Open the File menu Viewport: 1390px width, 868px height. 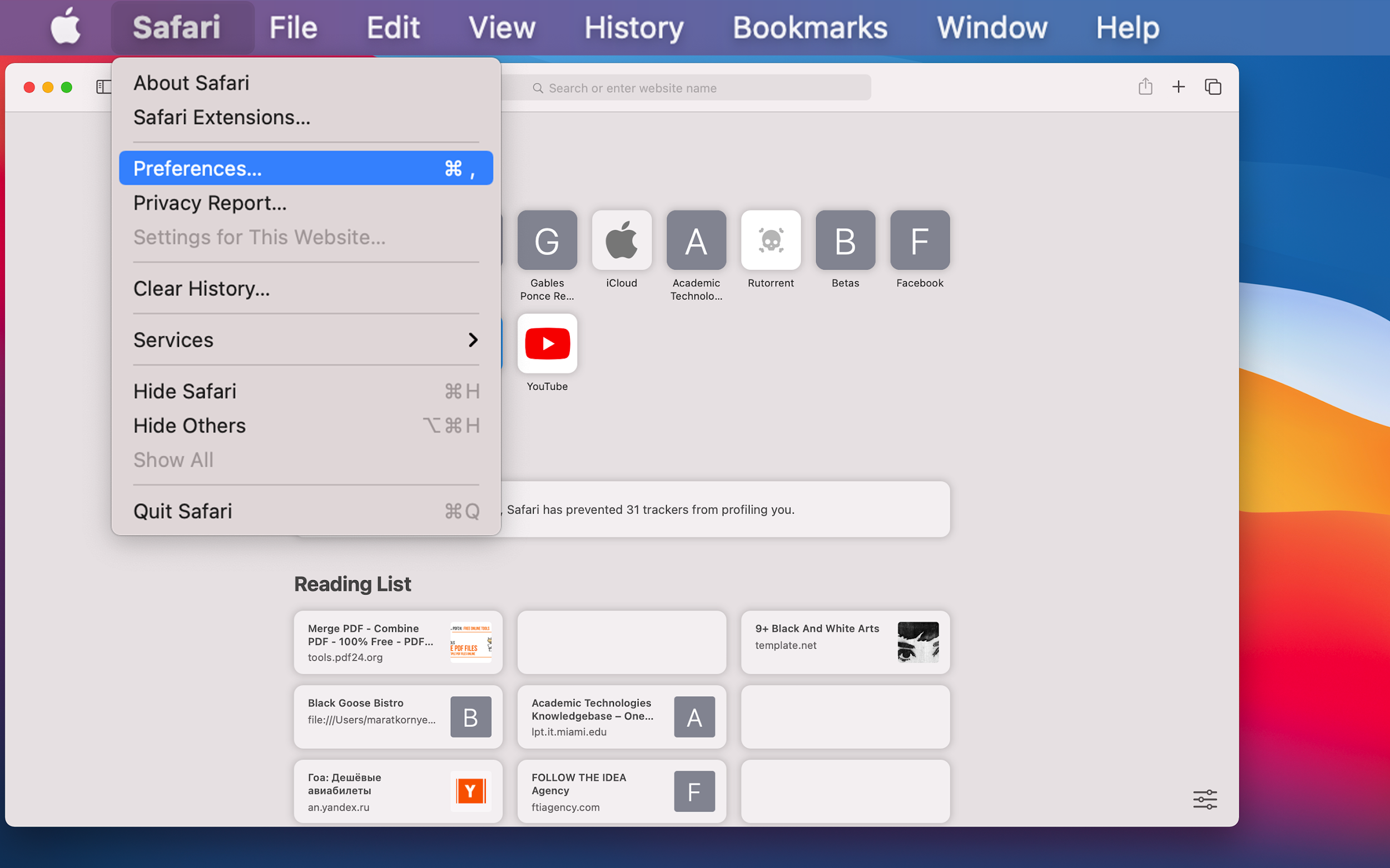tap(294, 27)
